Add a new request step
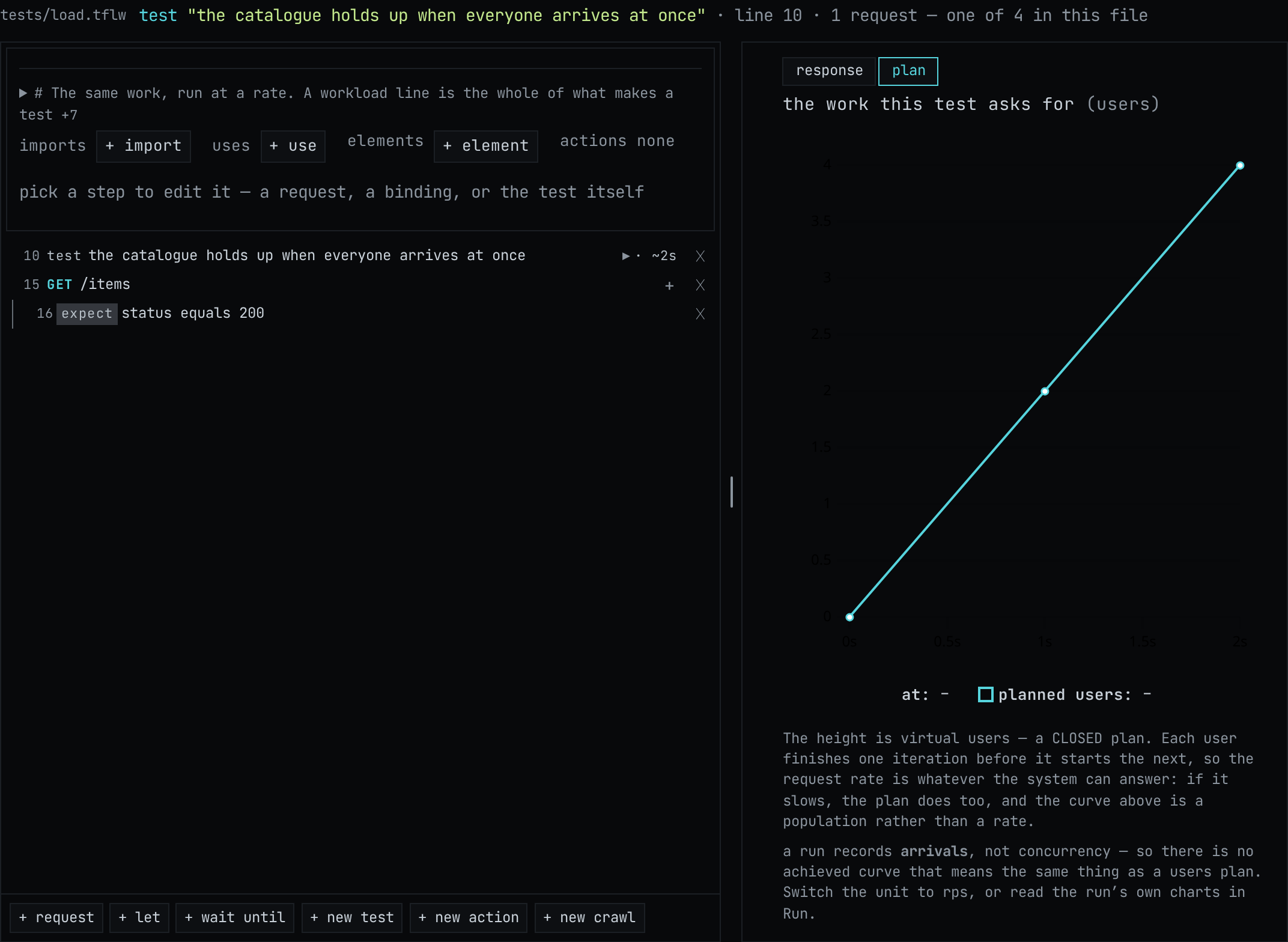1288x942 pixels. [56, 917]
